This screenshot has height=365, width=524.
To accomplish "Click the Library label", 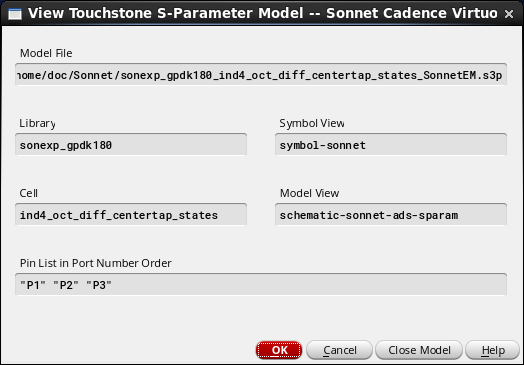I will tap(37, 123).
